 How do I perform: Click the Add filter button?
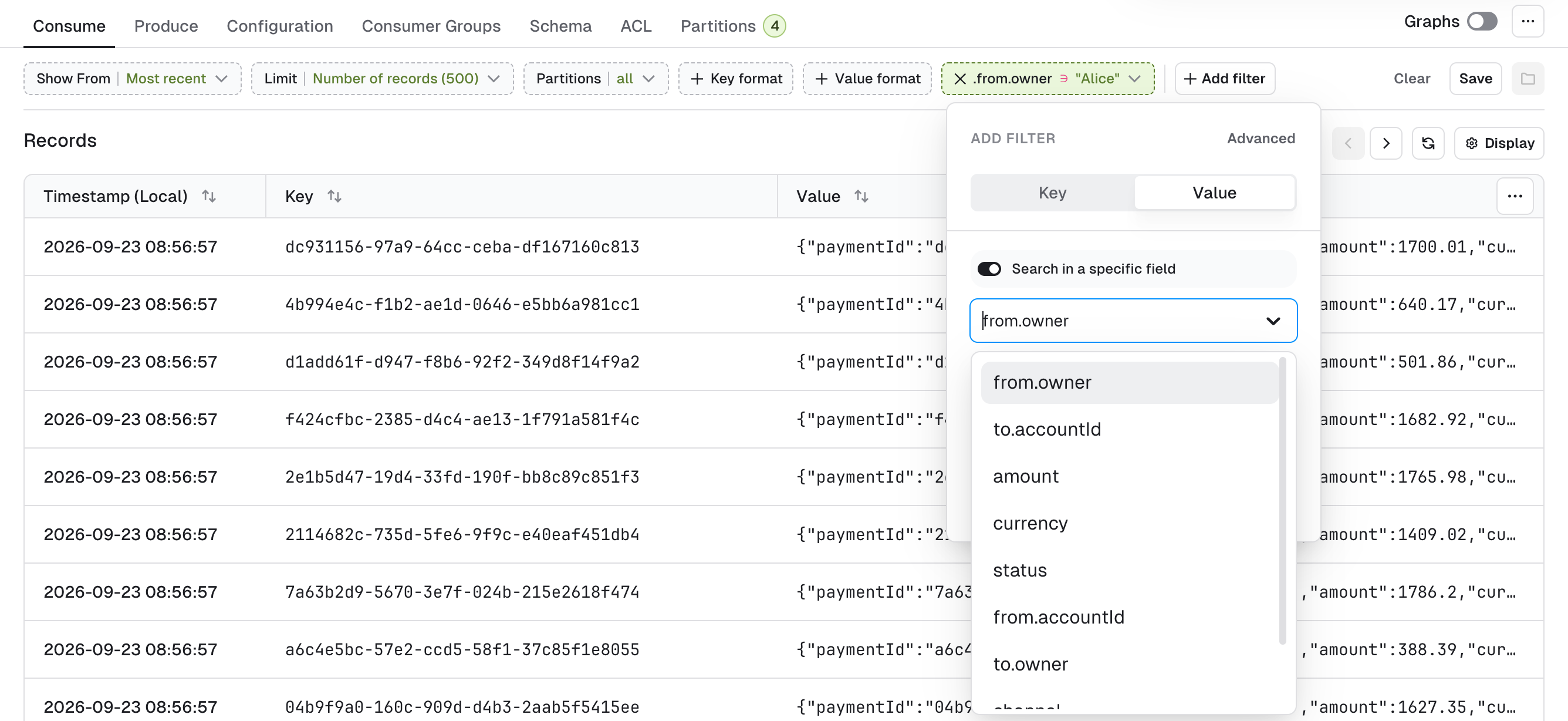(1225, 79)
